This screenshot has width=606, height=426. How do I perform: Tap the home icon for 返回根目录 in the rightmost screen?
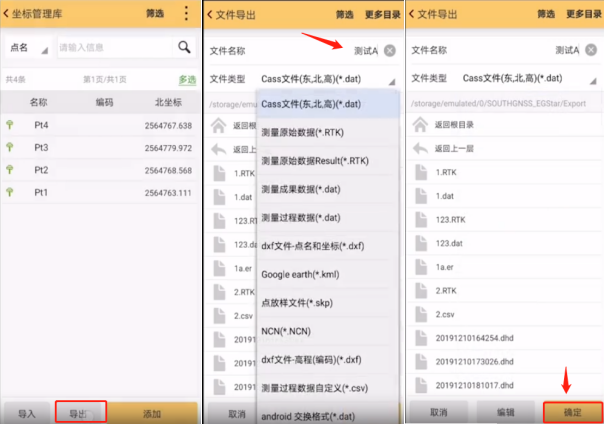coord(419,125)
